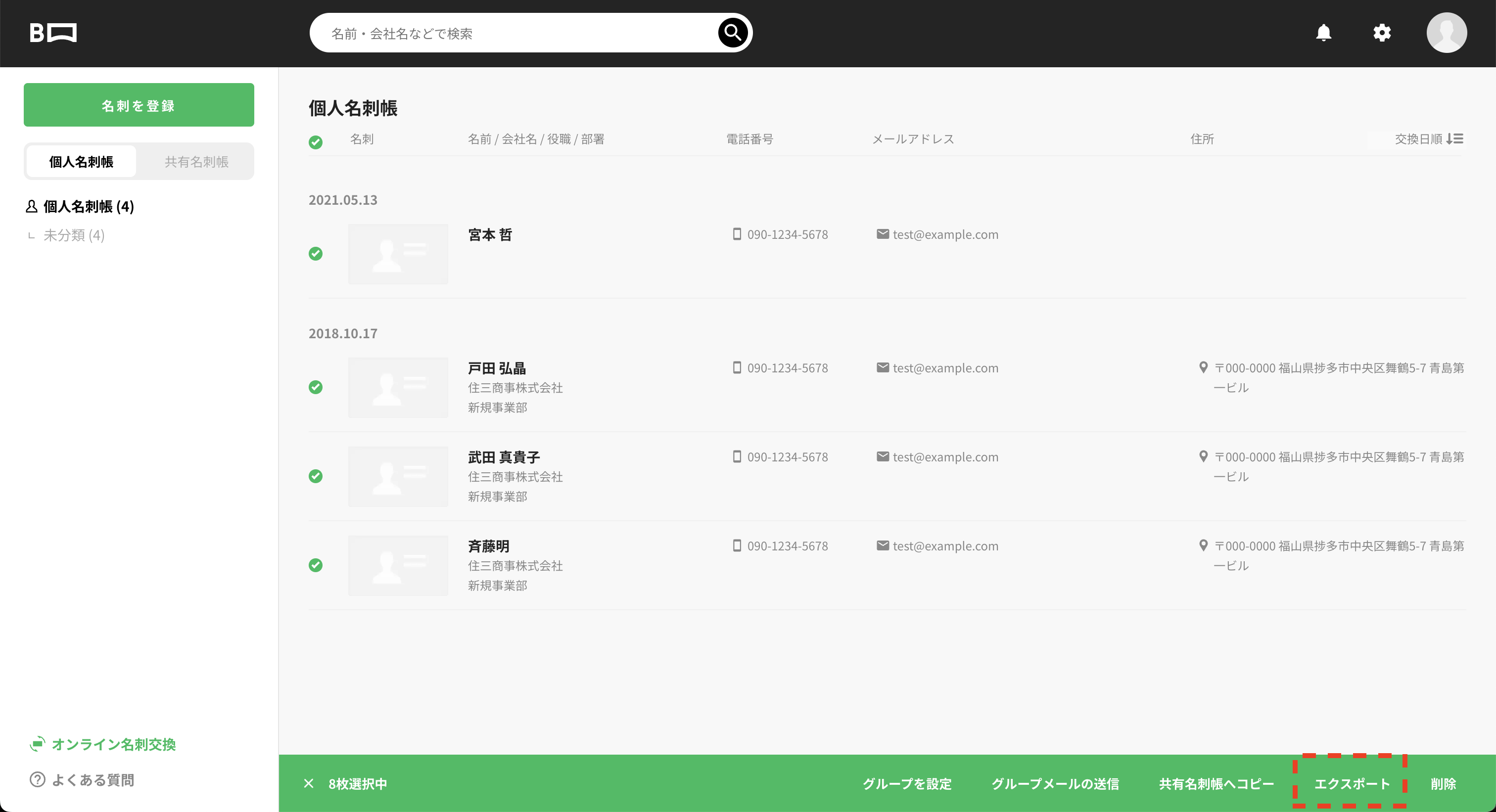Click the X to clear selection

click(x=308, y=783)
